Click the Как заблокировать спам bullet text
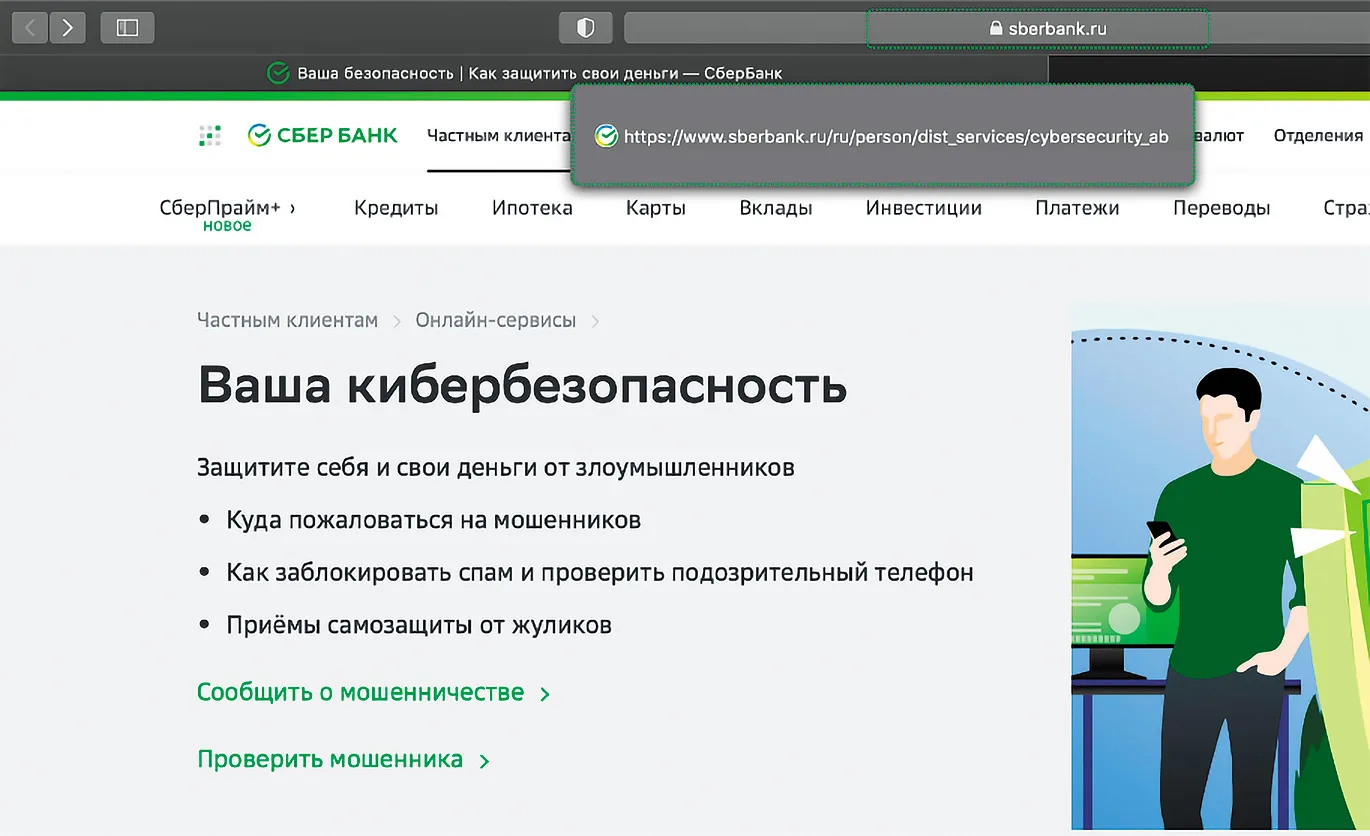Screen dimensions: 1370x836 coord(600,573)
